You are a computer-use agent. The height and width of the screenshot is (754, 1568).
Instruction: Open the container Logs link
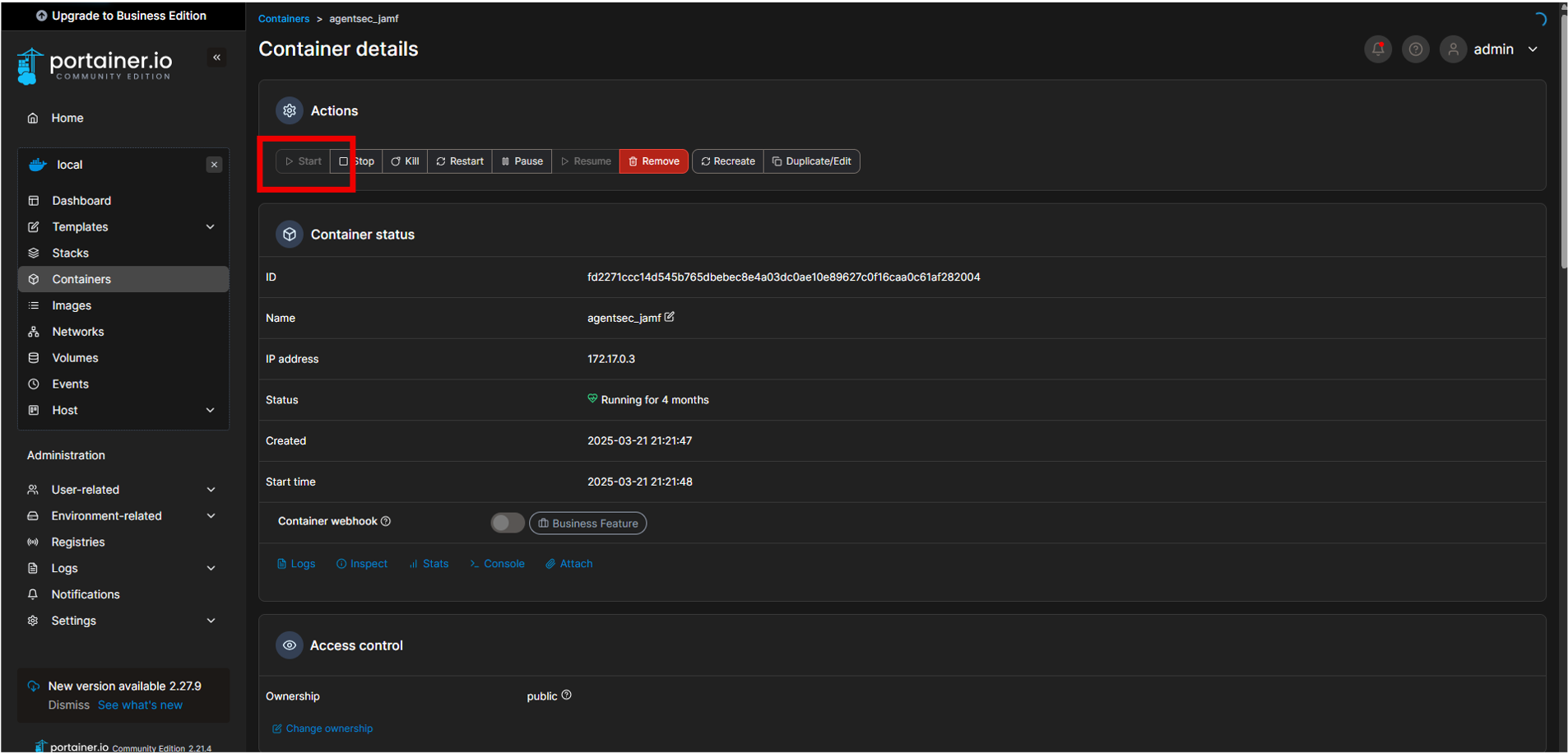297,564
